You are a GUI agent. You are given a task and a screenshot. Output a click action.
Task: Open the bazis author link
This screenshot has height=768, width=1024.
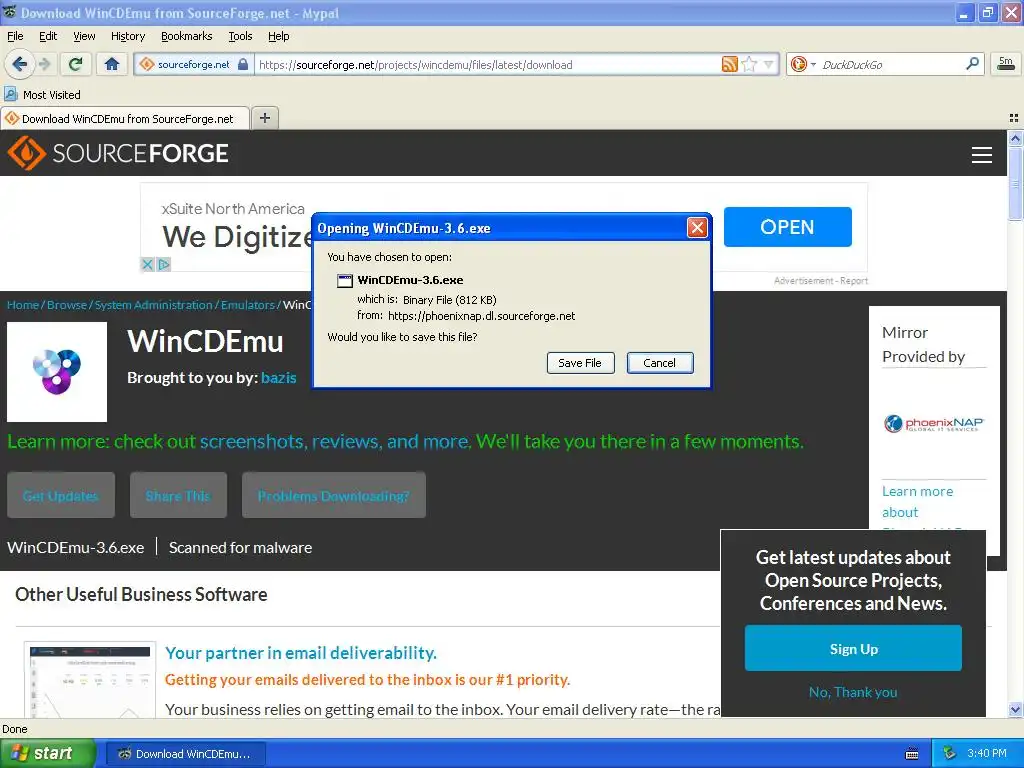[x=278, y=377]
